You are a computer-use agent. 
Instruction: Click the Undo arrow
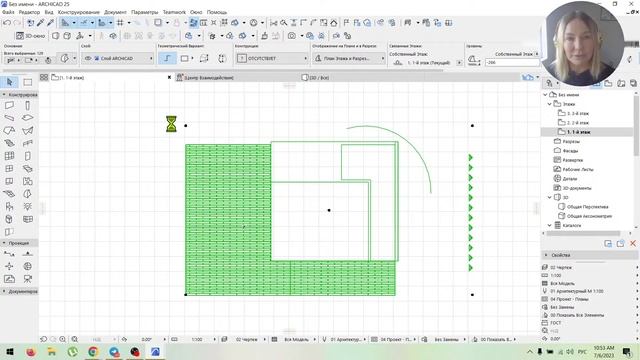[7, 23]
